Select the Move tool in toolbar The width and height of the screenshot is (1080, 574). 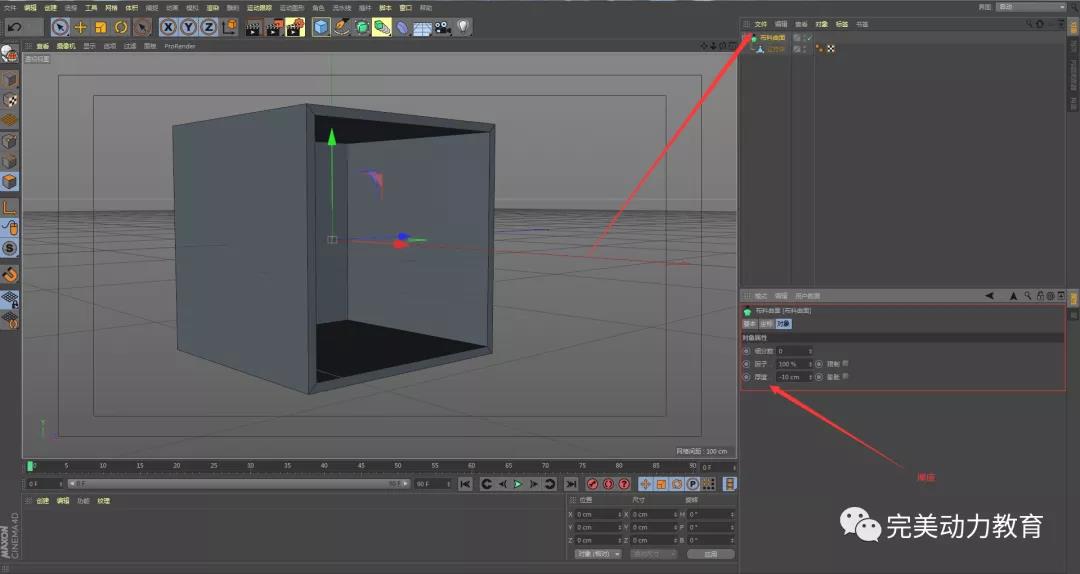[80, 27]
